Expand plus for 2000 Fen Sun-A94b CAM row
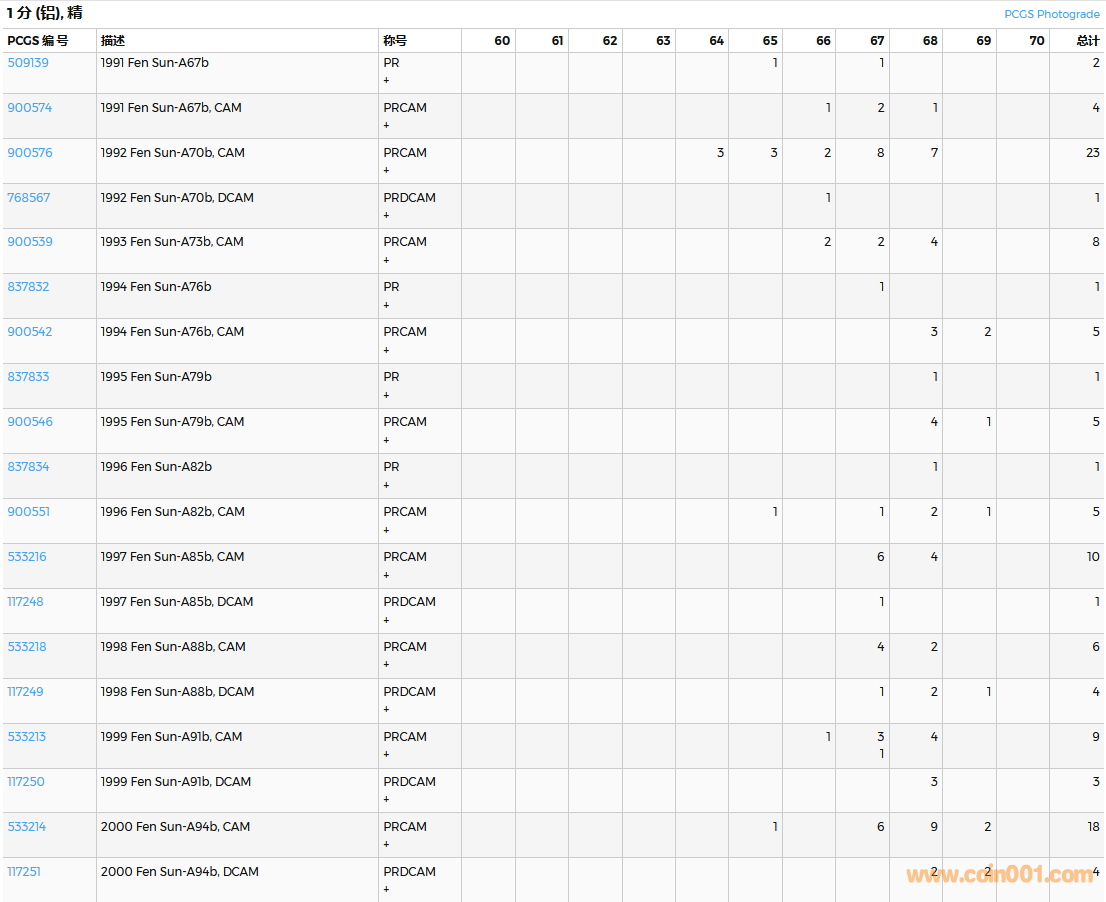Image resolution: width=1106 pixels, height=902 pixels. tap(386, 845)
